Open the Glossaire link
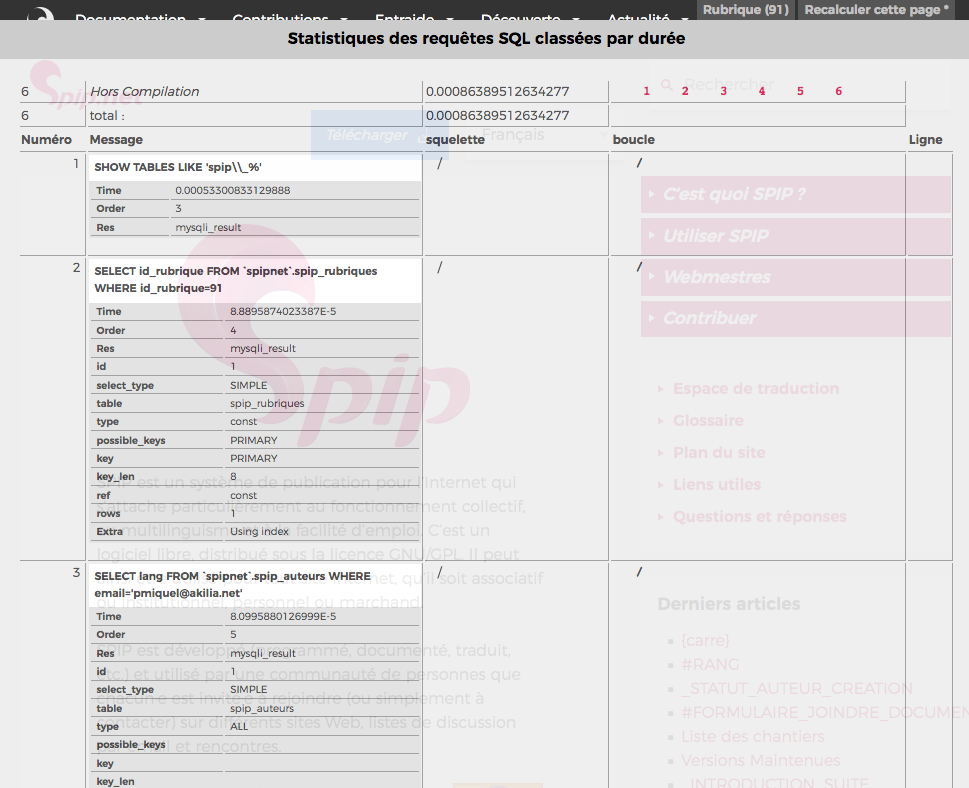 point(707,421)
